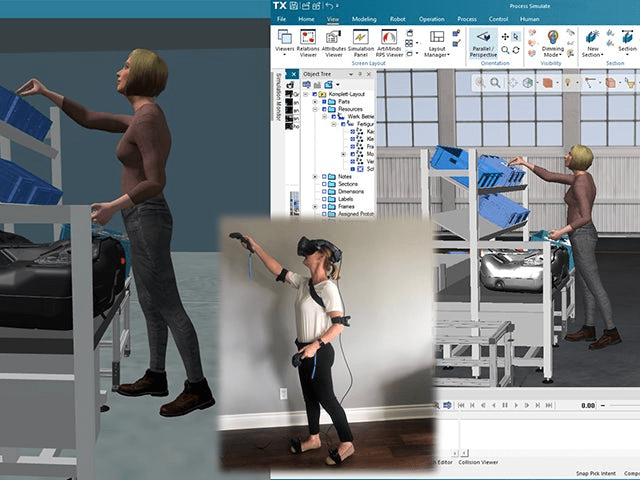The image size is (640, 480).
Task: Switch to the Operation ribbon tab
Action: tap(431, 19)
